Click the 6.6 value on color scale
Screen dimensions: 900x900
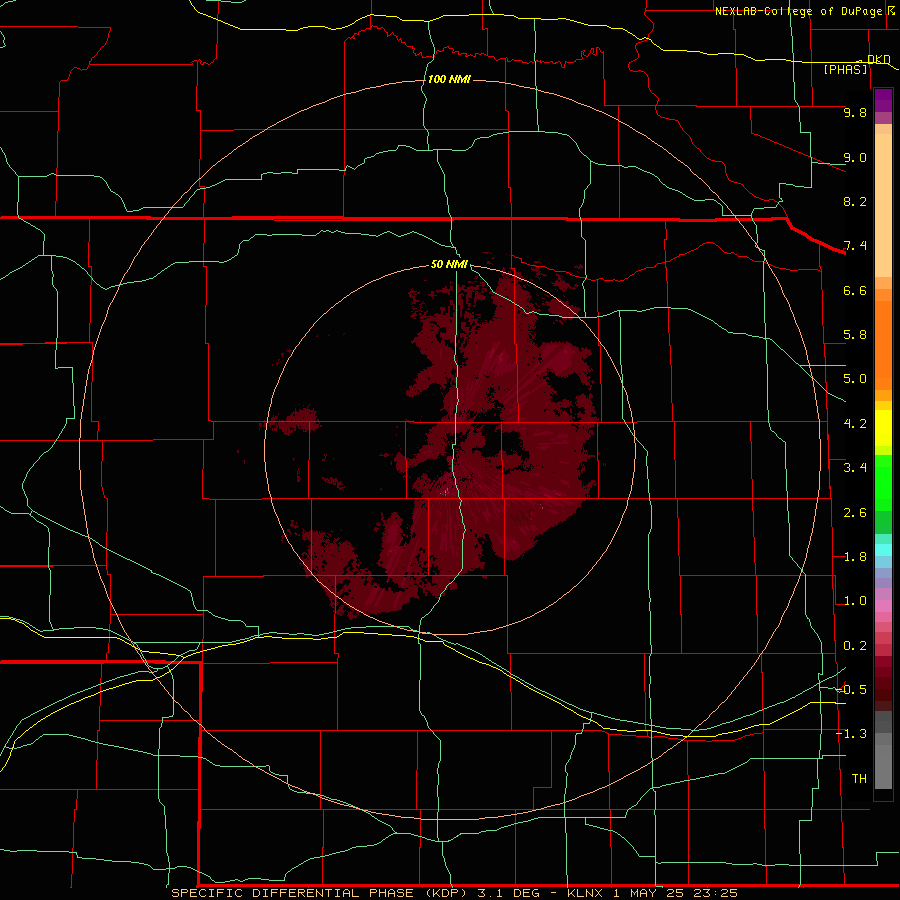(x=855, y=290)
